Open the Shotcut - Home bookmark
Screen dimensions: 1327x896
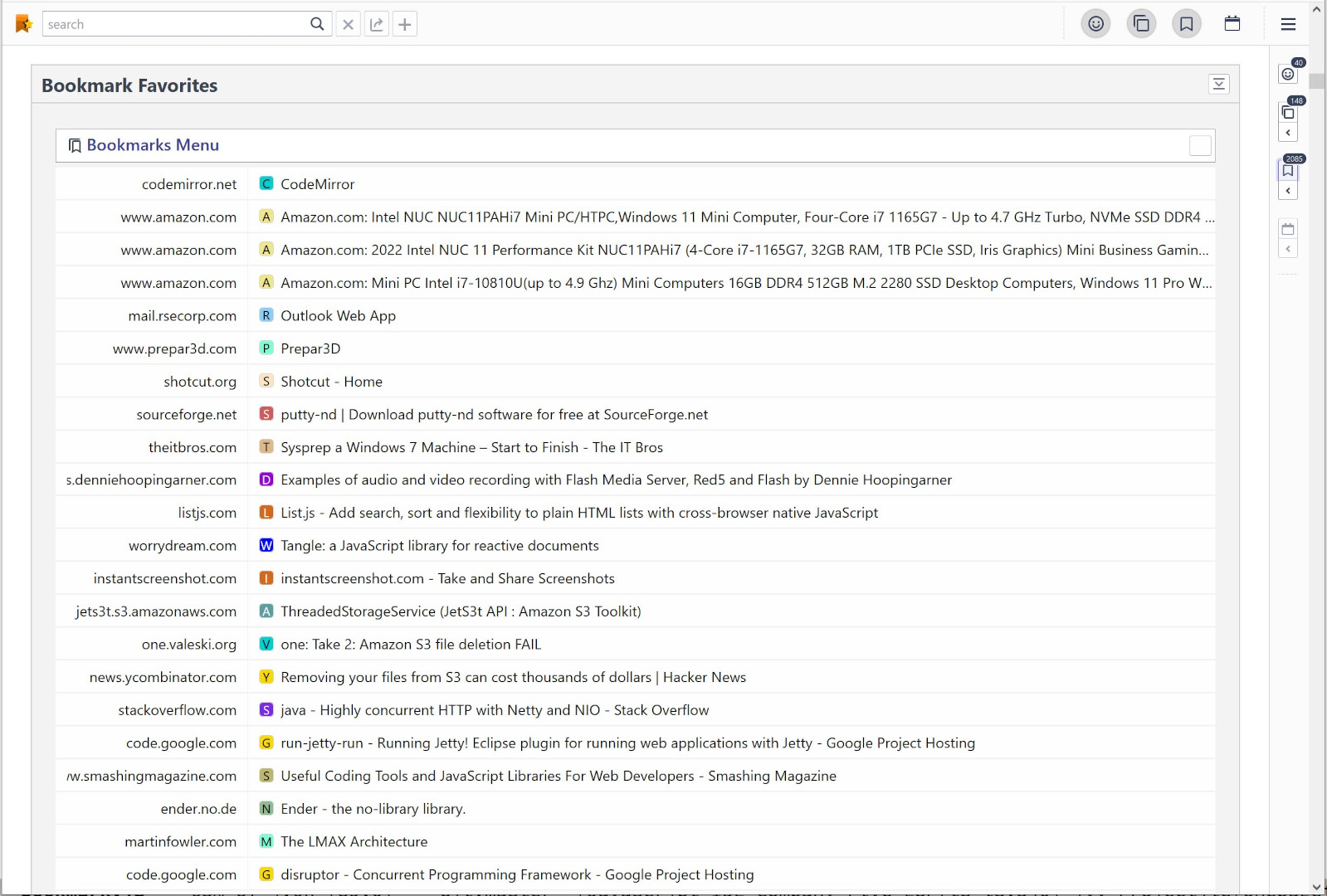pos(331,382)
